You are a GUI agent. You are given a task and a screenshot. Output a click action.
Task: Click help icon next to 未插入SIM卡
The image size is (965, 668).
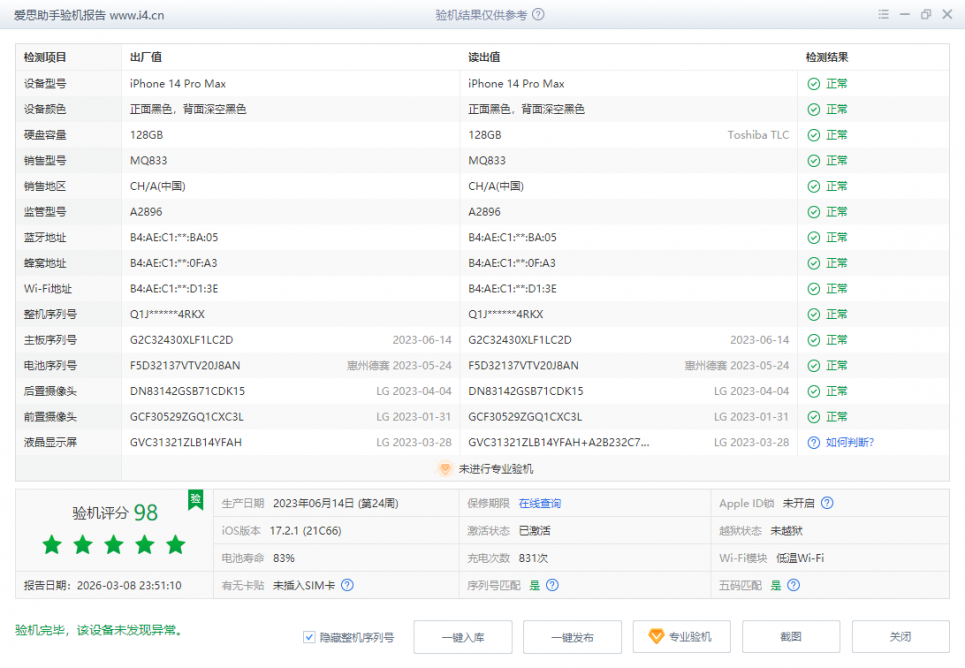click(347, 585)
